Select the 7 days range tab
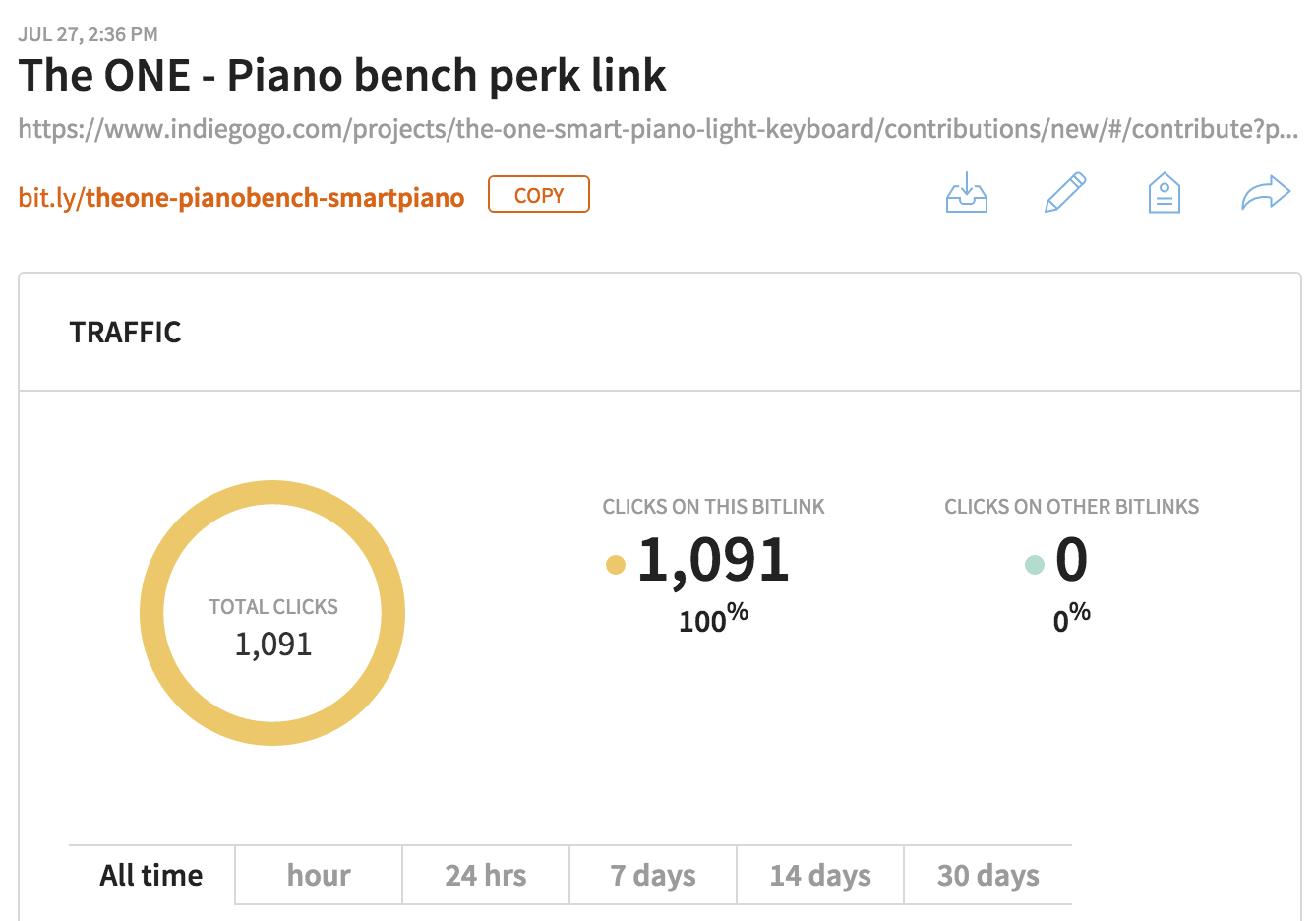 tap(653, 875)
